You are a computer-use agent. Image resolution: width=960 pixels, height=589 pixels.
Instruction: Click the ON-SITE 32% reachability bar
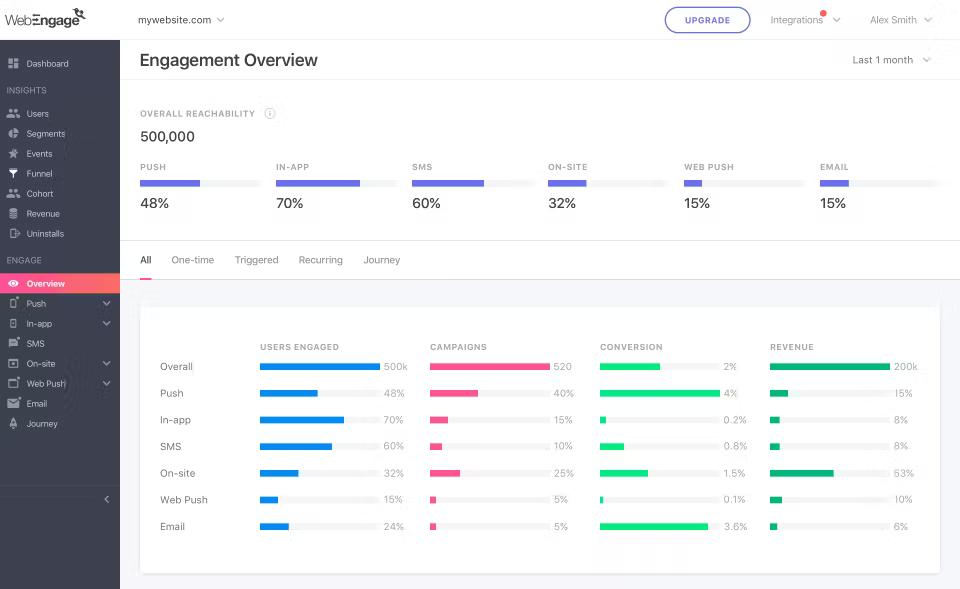[608, 183]
